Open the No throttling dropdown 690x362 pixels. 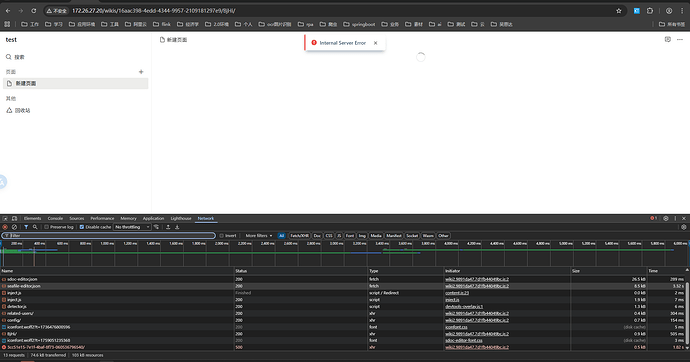tap(132, 227)
